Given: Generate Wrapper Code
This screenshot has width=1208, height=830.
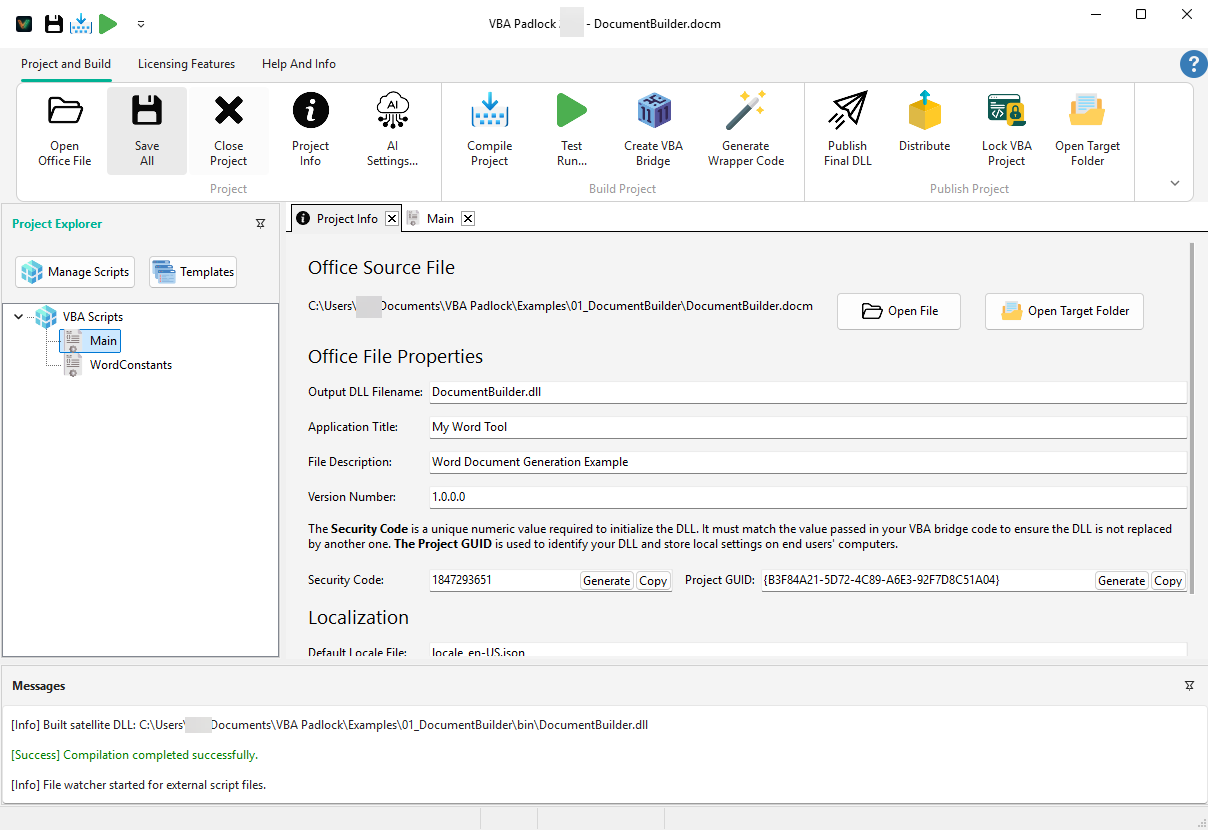Looking at the screenshot, I should 745,128.
